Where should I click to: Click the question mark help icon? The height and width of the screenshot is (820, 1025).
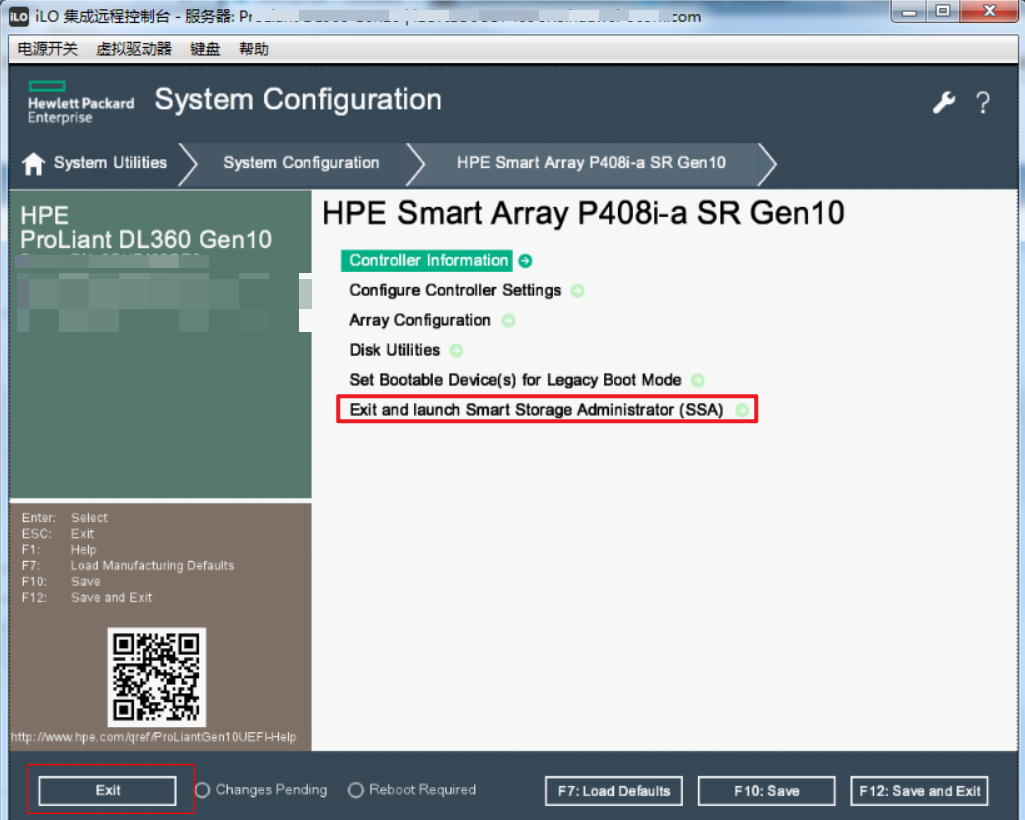983,103
